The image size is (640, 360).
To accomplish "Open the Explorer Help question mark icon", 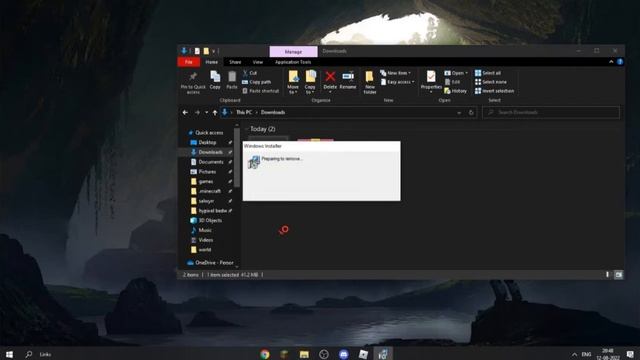I will coord(620,62).
